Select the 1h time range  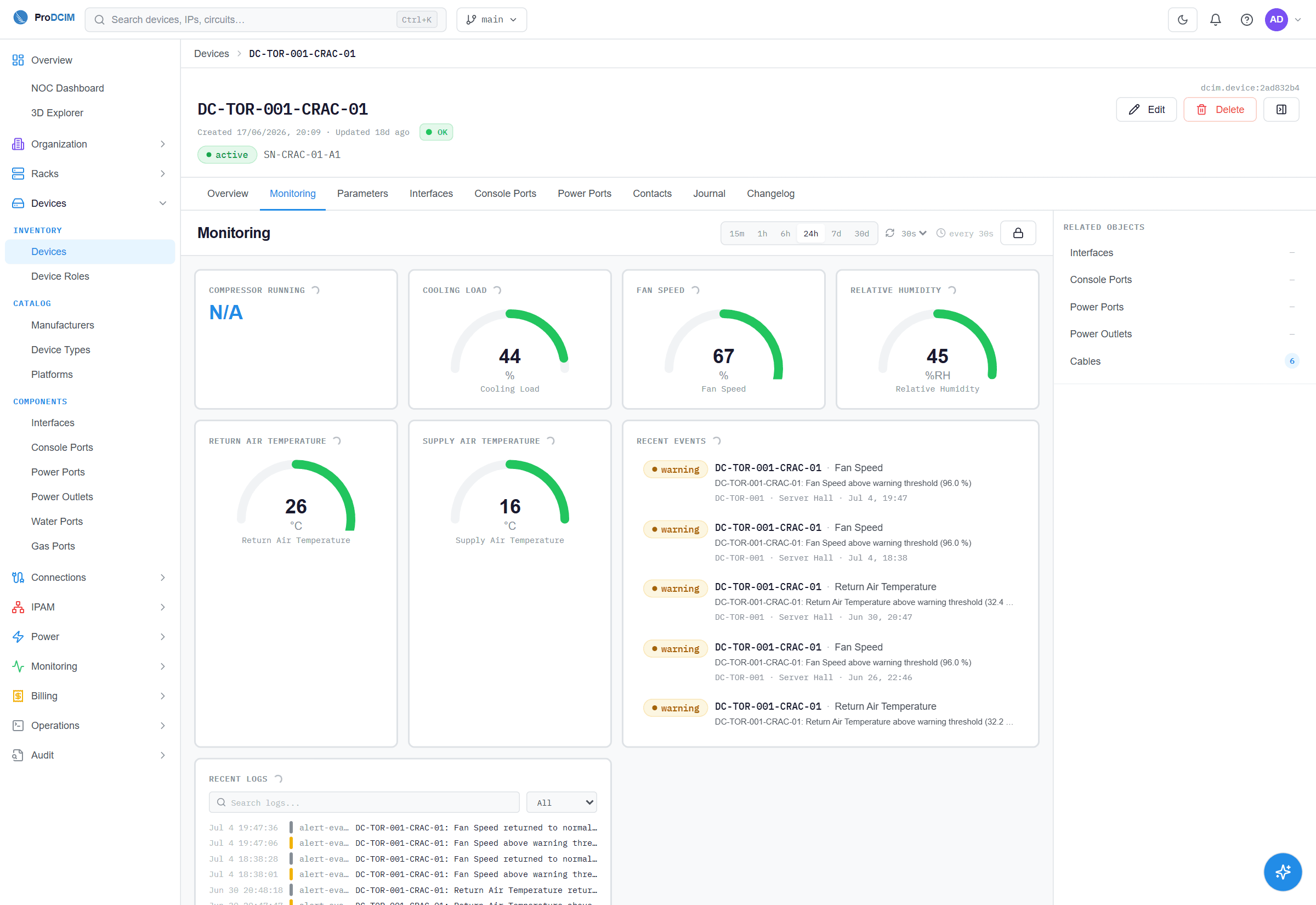pos(762,234)
